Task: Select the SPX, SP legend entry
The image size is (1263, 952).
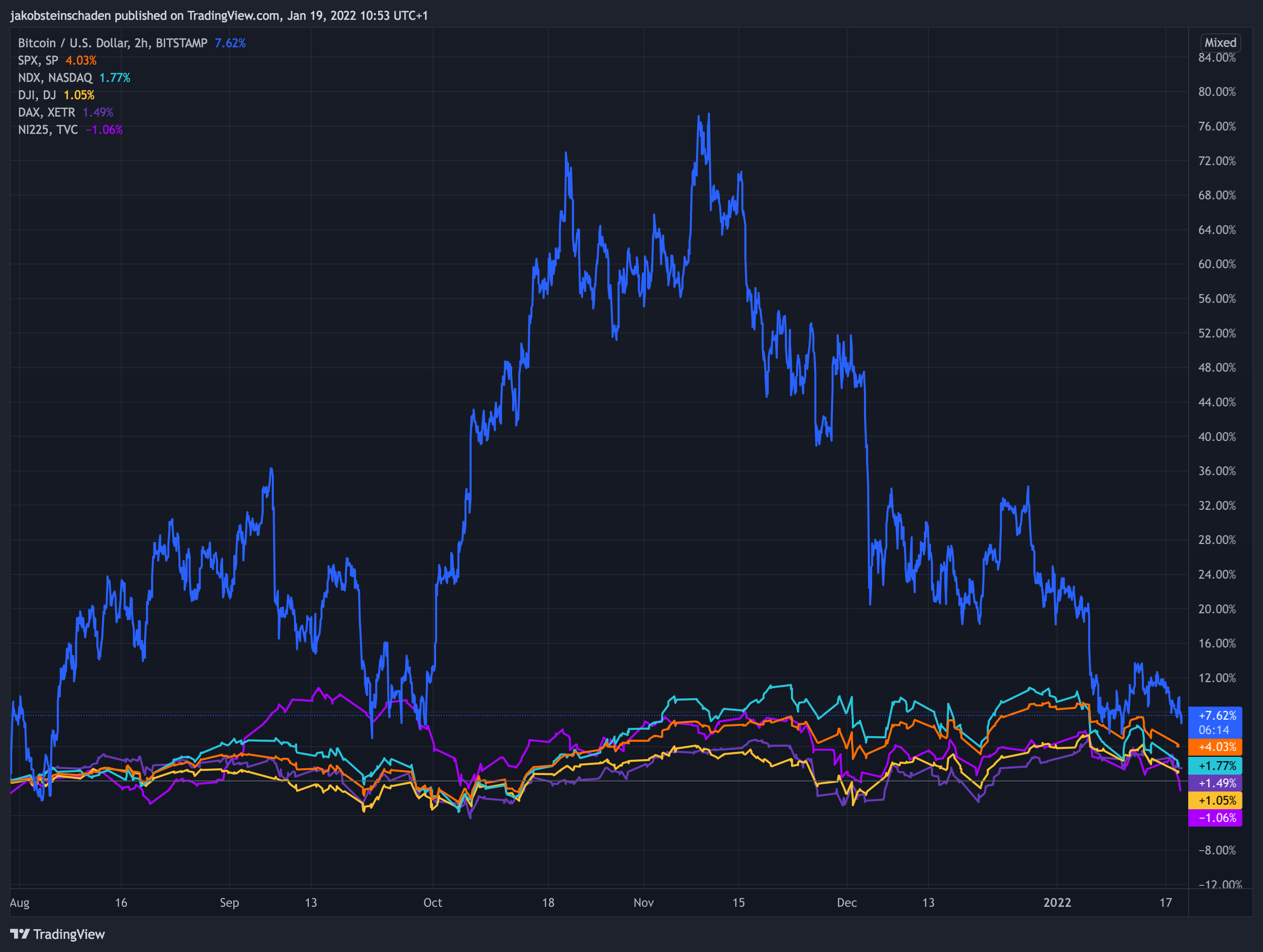Action: click(x=38, y=60)
